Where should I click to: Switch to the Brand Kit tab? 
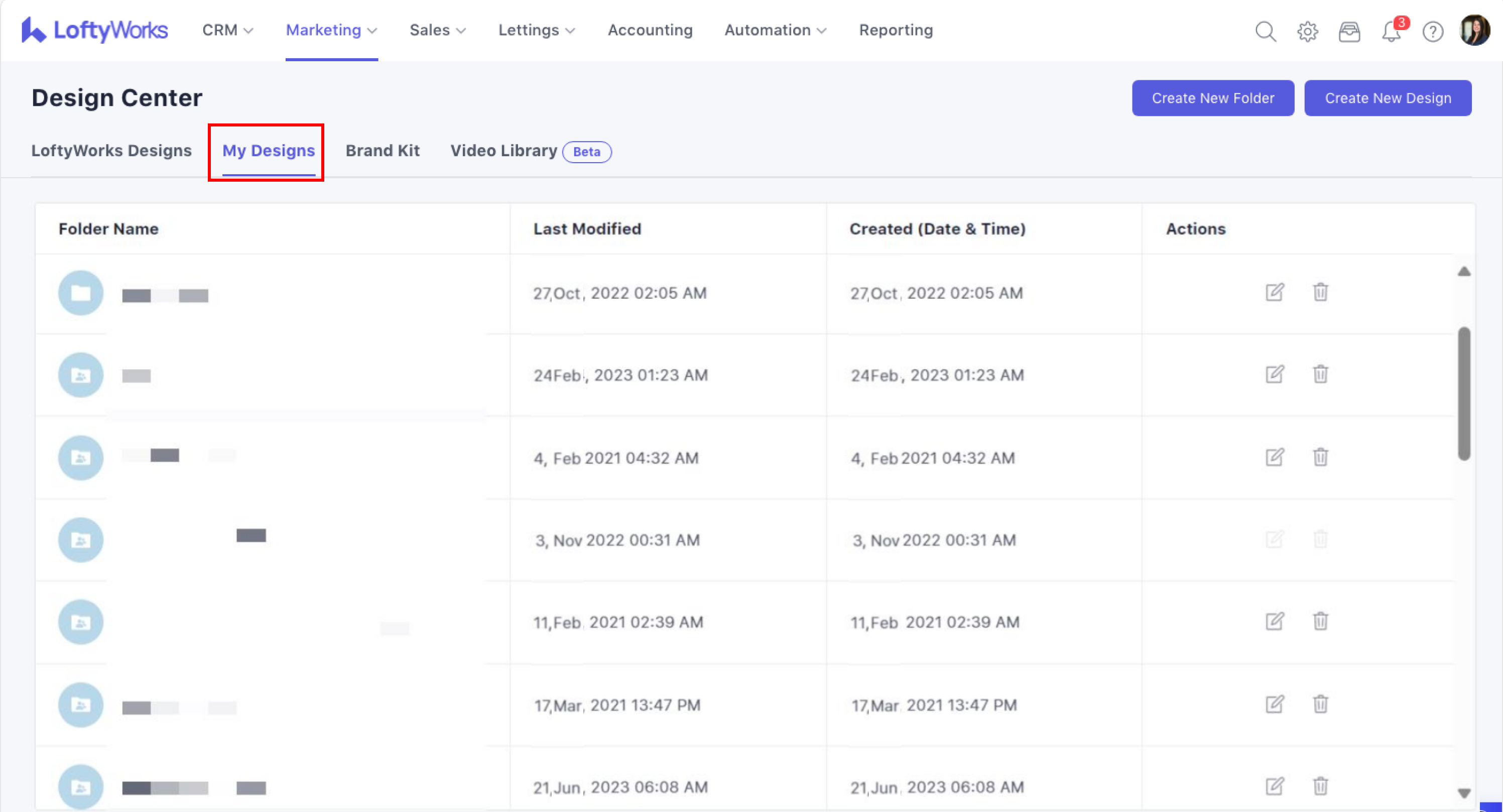pos(382,151)
